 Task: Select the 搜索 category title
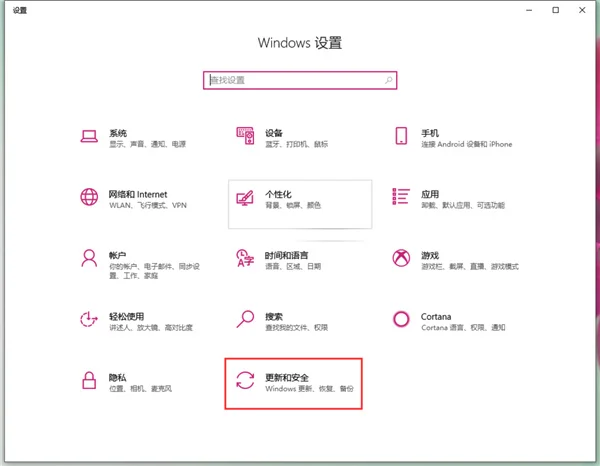pyautogui.click(x=274, y=316)
